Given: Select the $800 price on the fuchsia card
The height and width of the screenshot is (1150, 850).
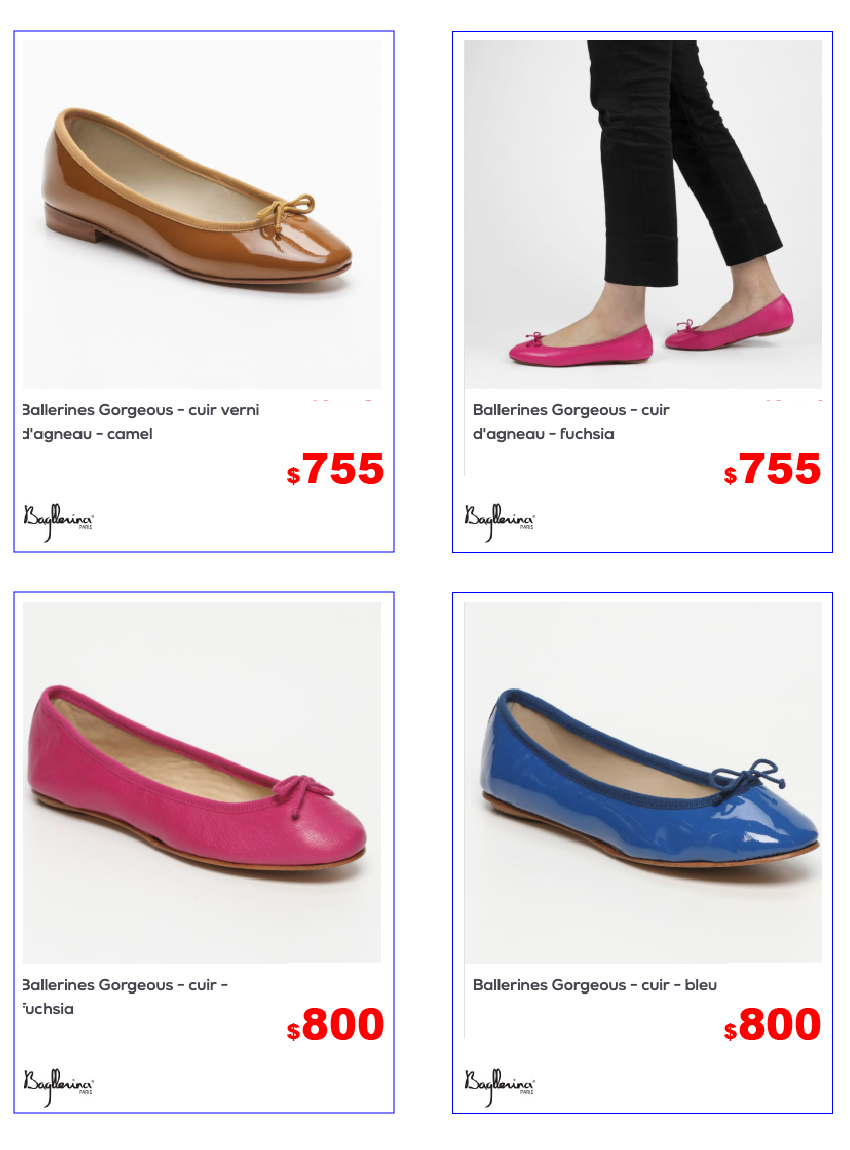Looking at the screenshot, I should 335,1024.
